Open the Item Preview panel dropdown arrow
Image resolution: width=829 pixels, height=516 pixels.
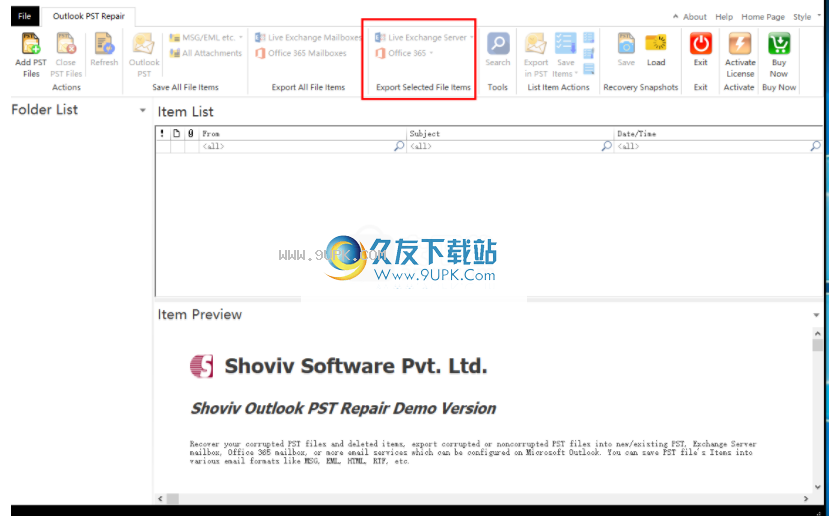(x=816, y=315)
